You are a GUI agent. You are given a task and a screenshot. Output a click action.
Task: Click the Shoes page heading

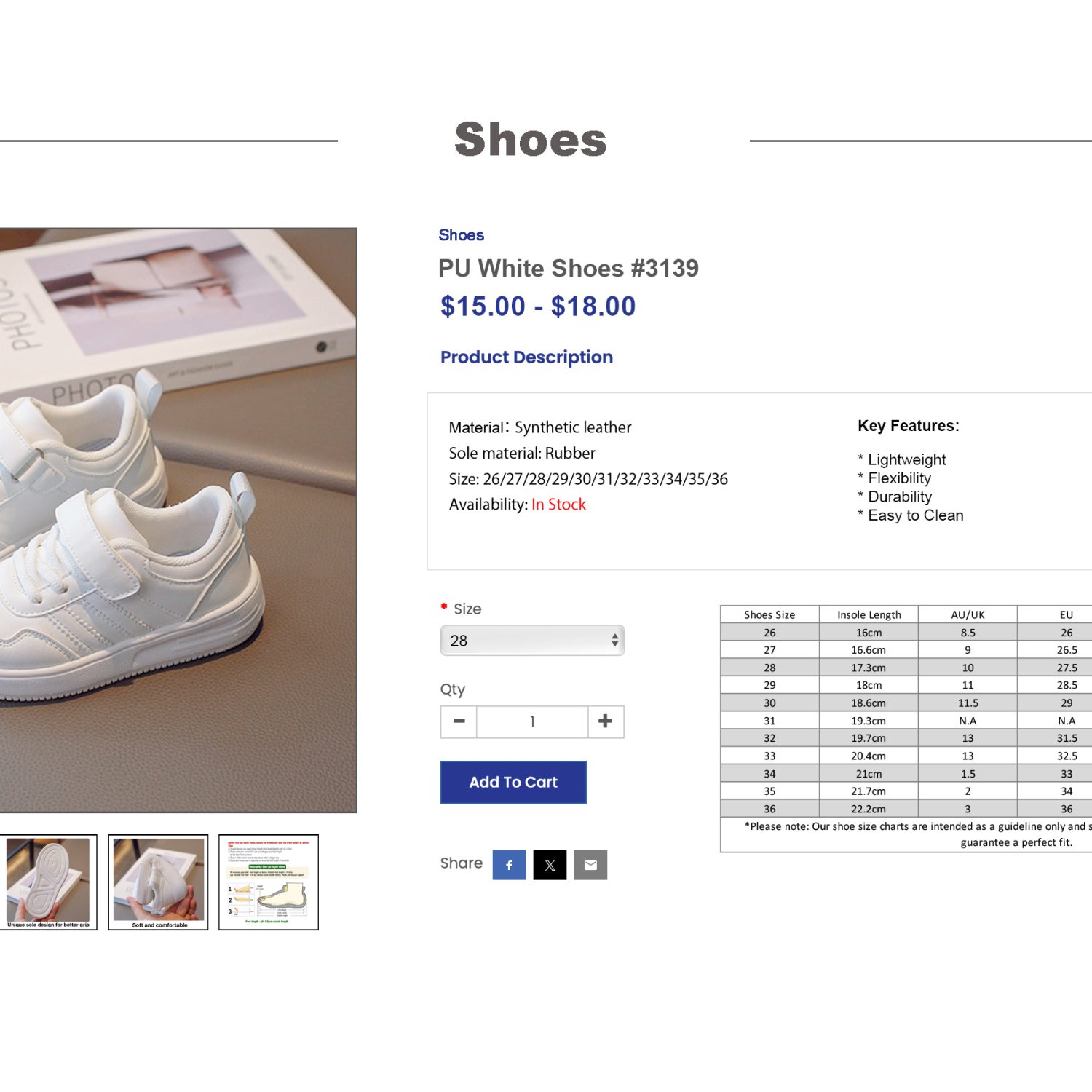pyautogui.click(x=531, y=140)
